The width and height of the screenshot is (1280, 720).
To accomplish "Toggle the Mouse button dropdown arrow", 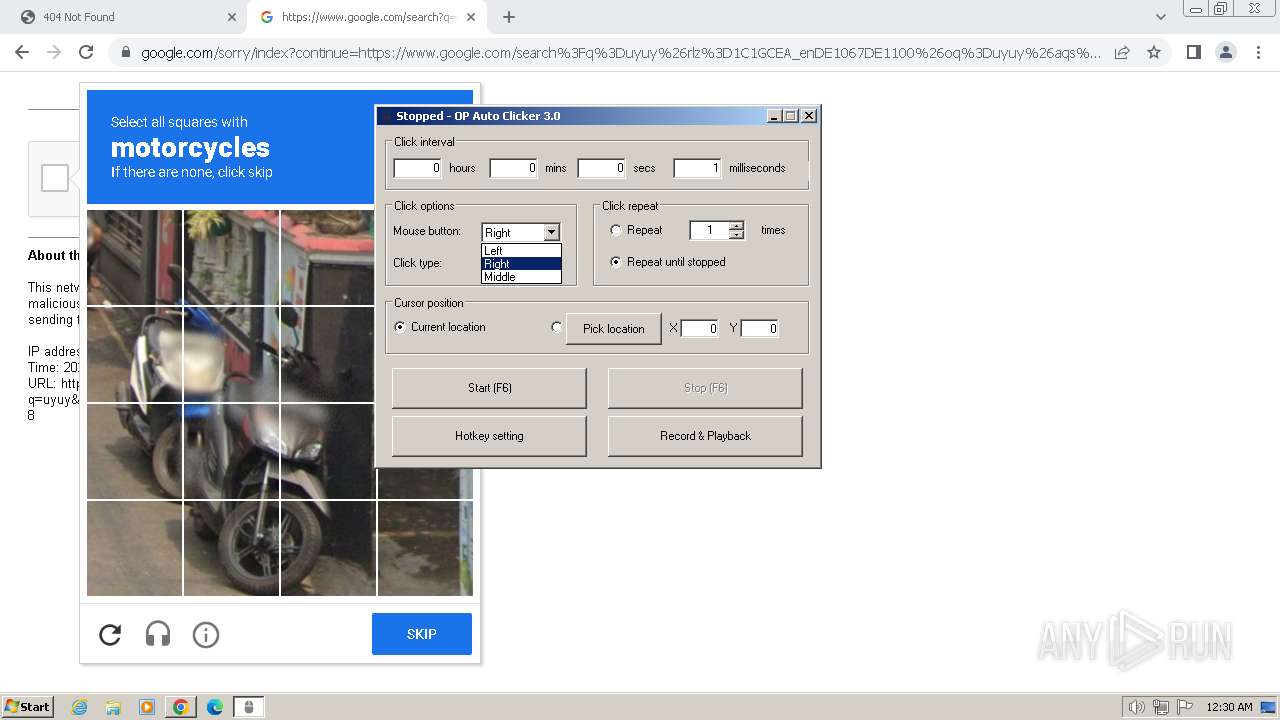I will (551, 232).
